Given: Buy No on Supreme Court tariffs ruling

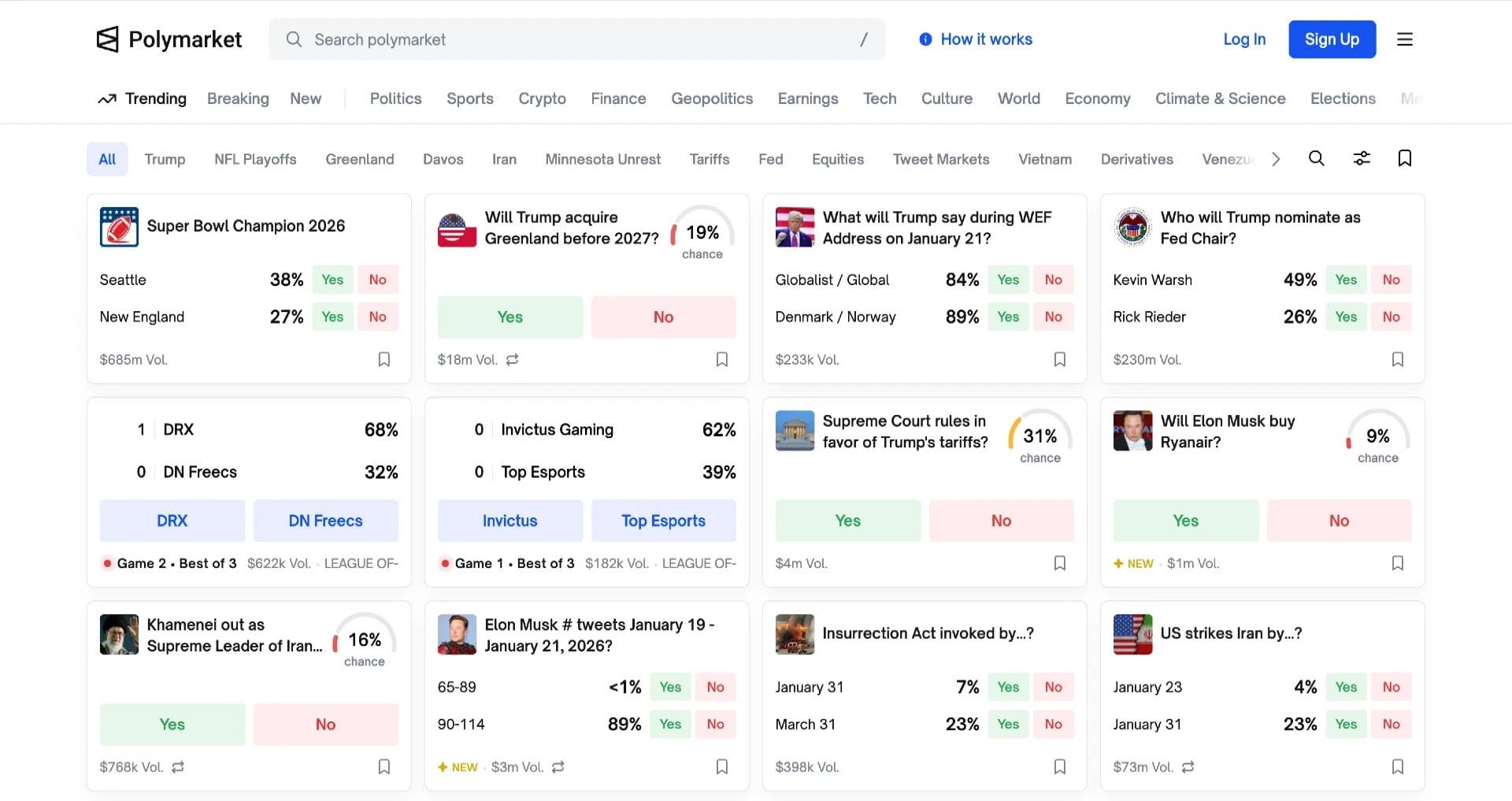Looking at the screenshot, I should (1002, 521).
